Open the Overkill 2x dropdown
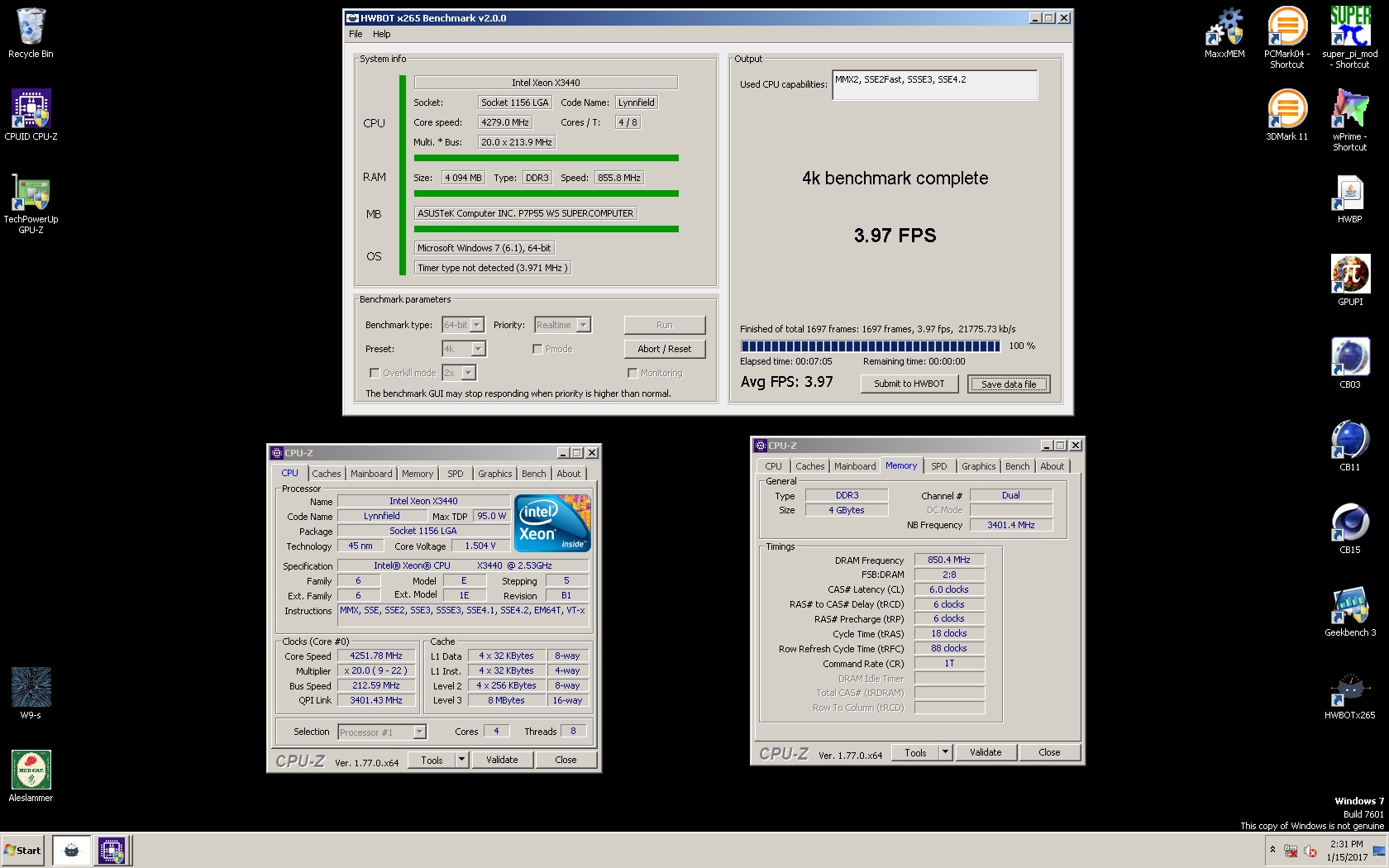This screenshot has height=868, width=1389. click(469, 373)
